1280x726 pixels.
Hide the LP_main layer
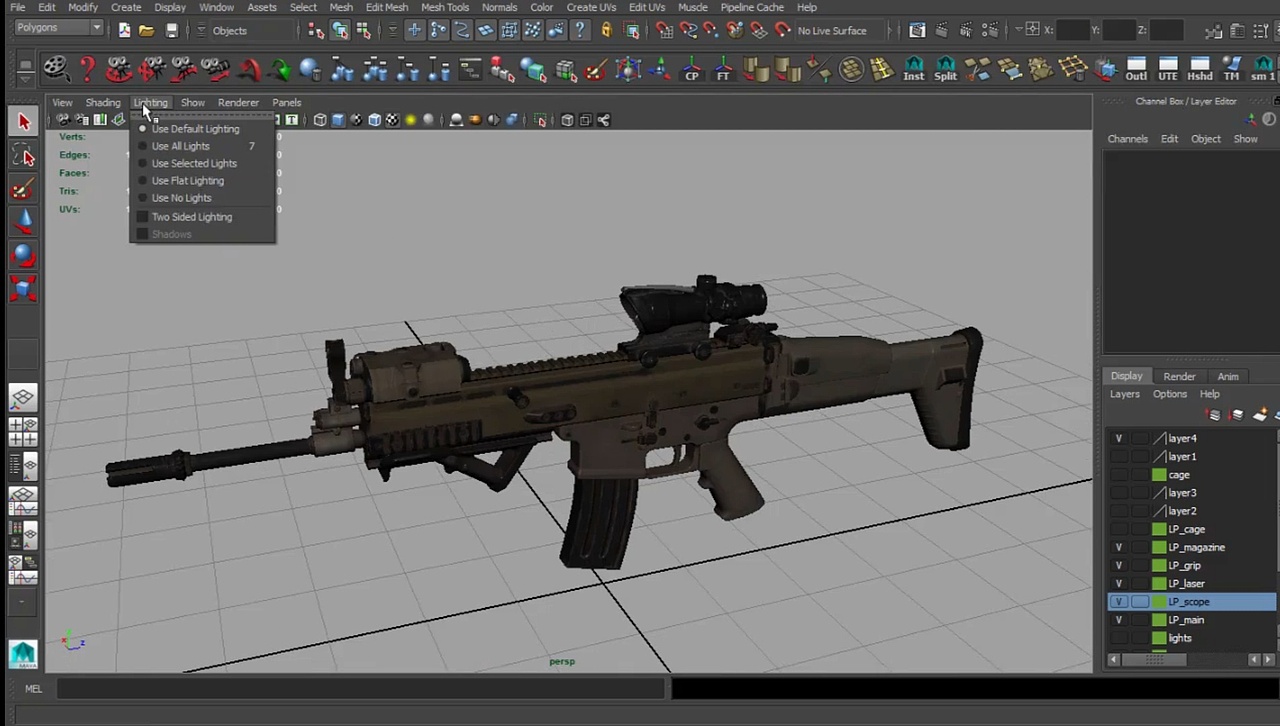(1119, 619)
